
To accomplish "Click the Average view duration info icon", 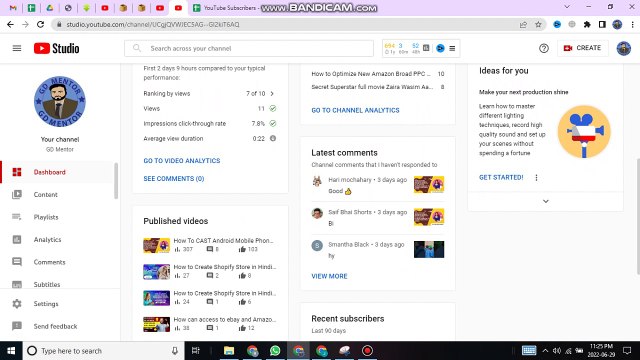I will (273, 138).
